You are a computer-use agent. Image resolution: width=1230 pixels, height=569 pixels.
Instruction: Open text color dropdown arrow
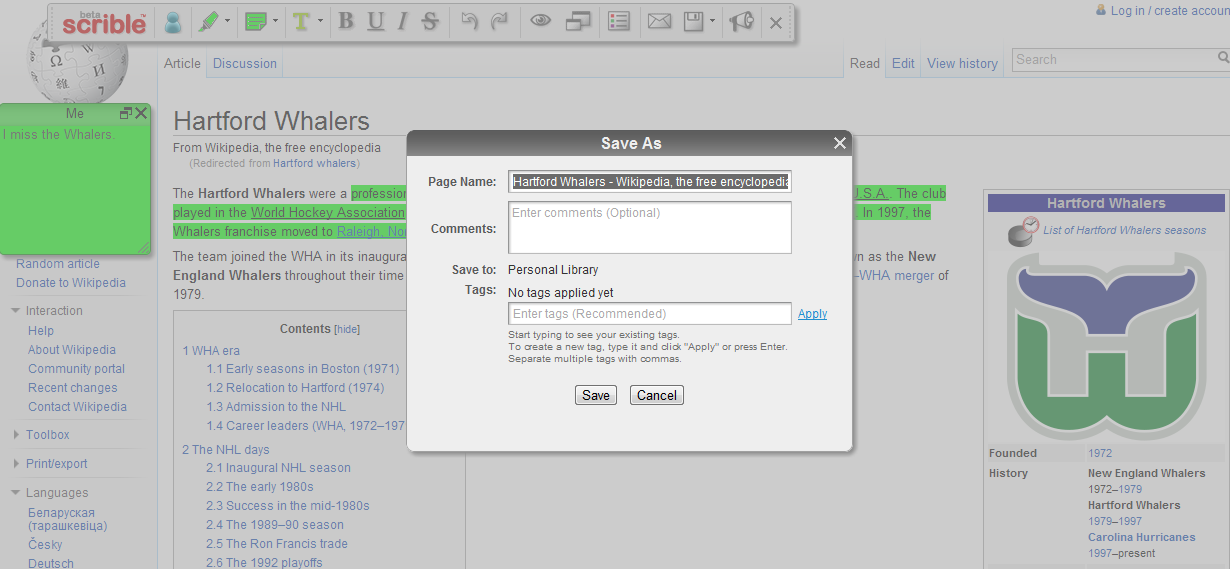(321, 21)
